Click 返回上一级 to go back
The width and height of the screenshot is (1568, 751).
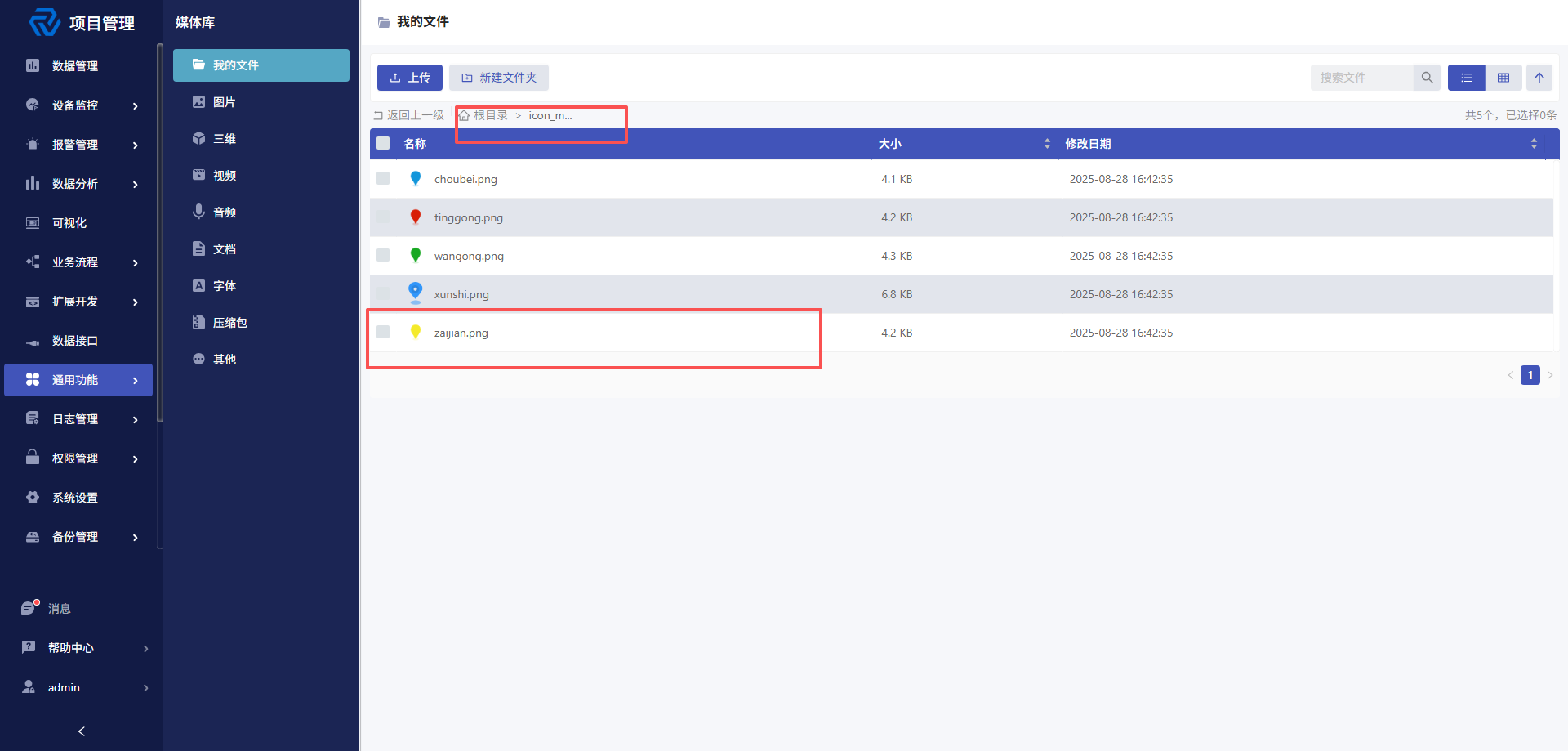[x=408, y=115]
